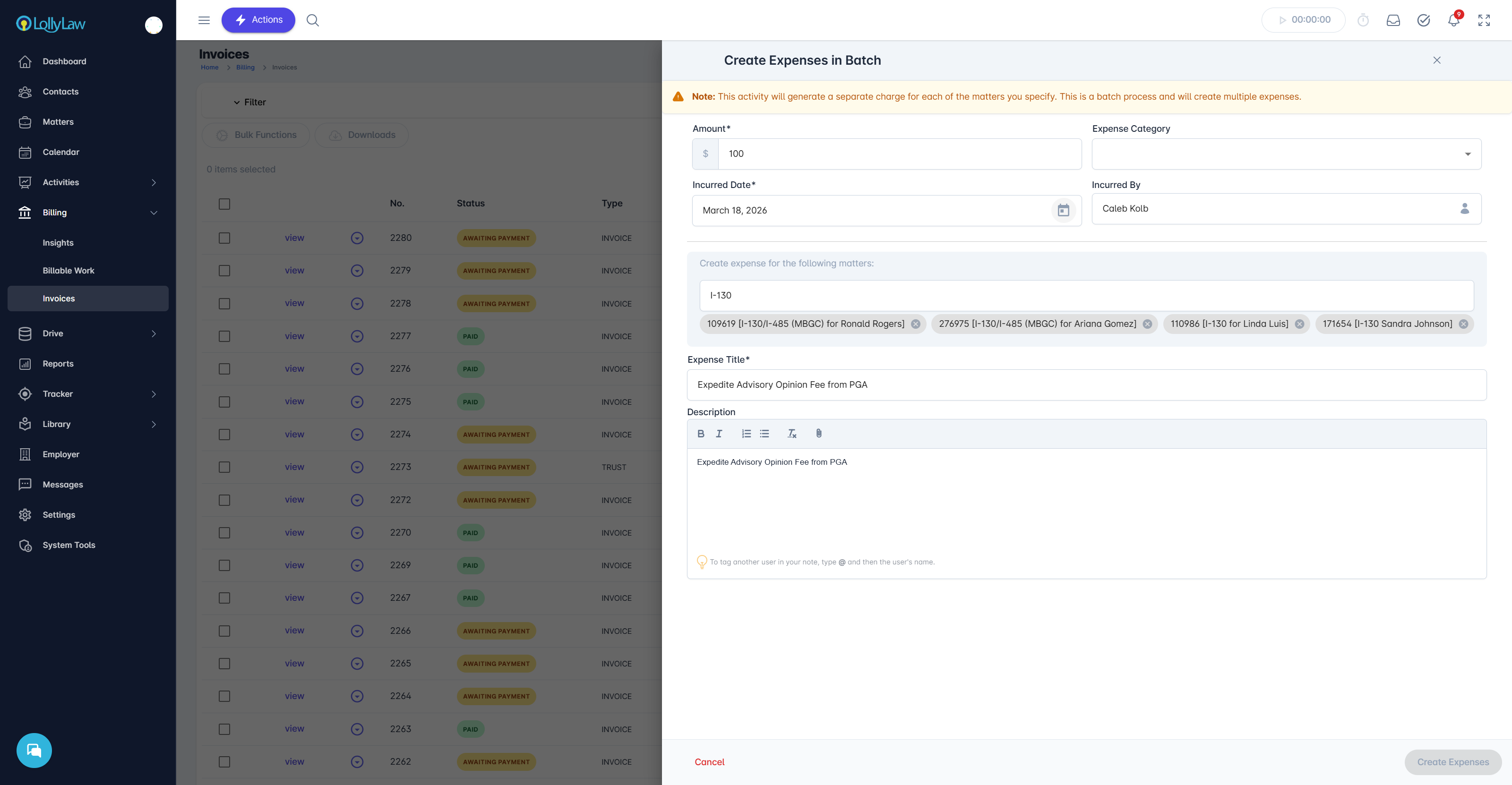
Task: Apply italic formatting in description
Action: 719,434
